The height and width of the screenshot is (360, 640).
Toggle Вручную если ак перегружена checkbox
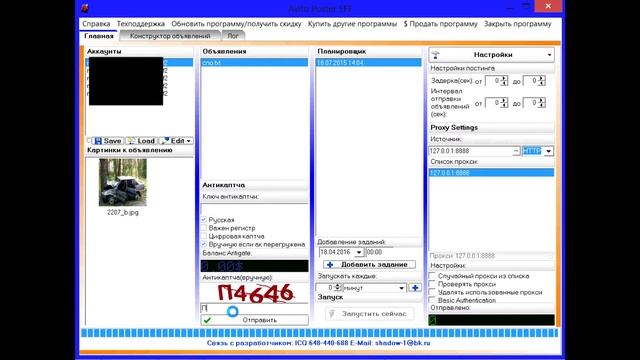click(x=204, y=244)
